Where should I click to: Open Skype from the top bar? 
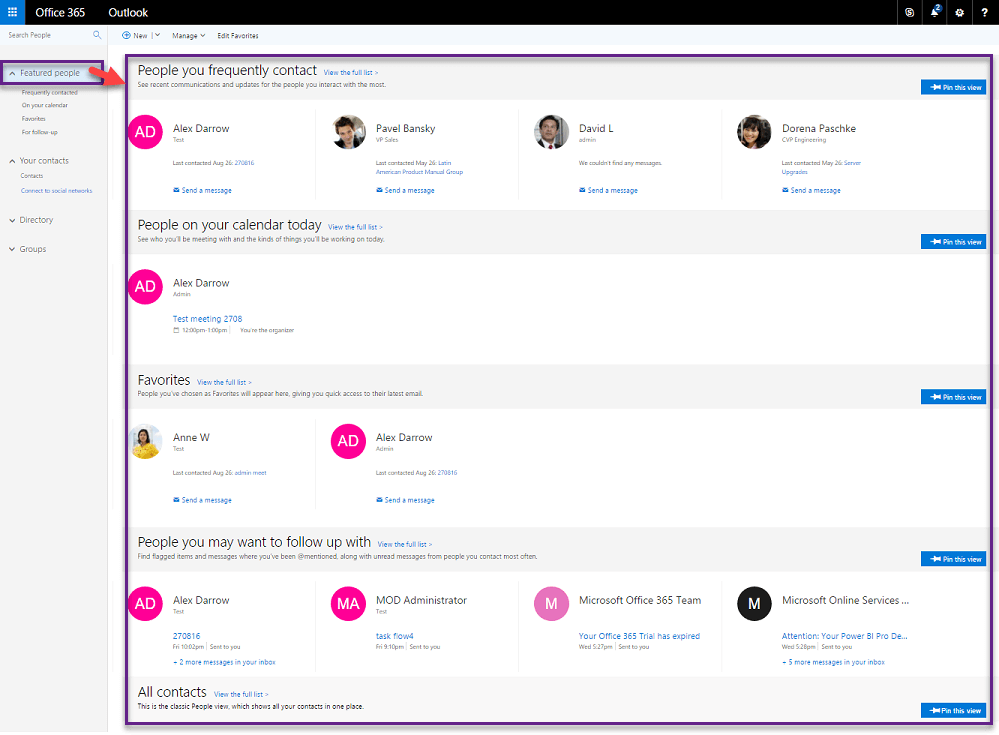pos(909,12)
